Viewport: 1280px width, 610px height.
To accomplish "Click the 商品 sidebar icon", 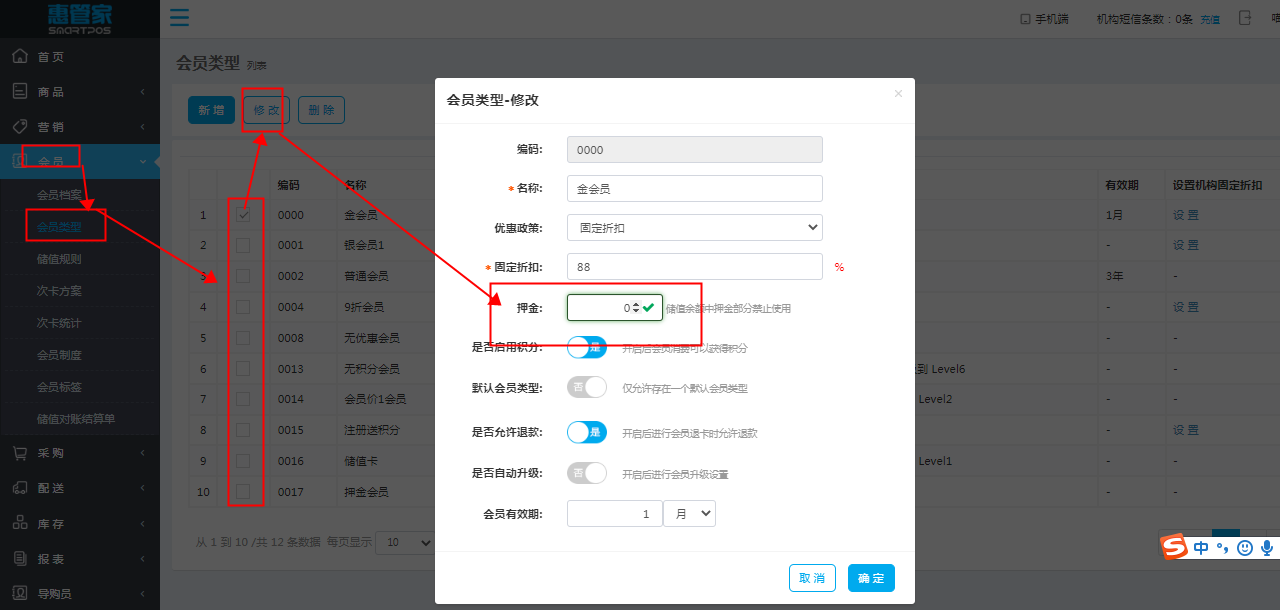I will [20, 91].
